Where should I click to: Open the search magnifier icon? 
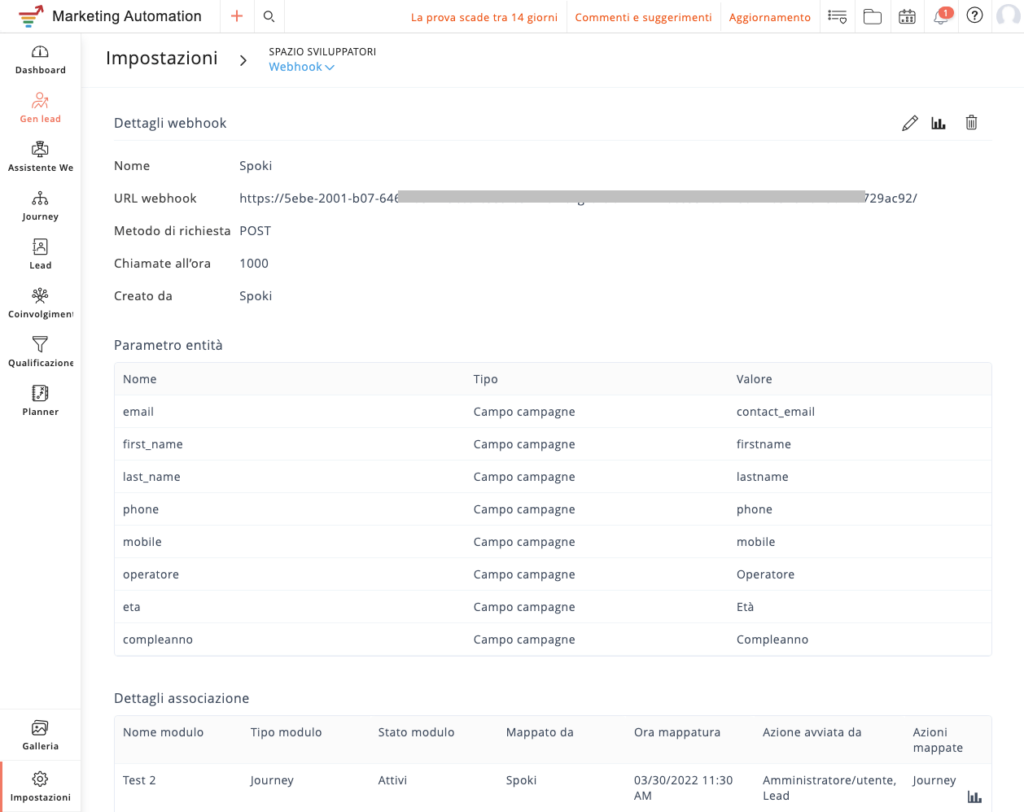268,17
